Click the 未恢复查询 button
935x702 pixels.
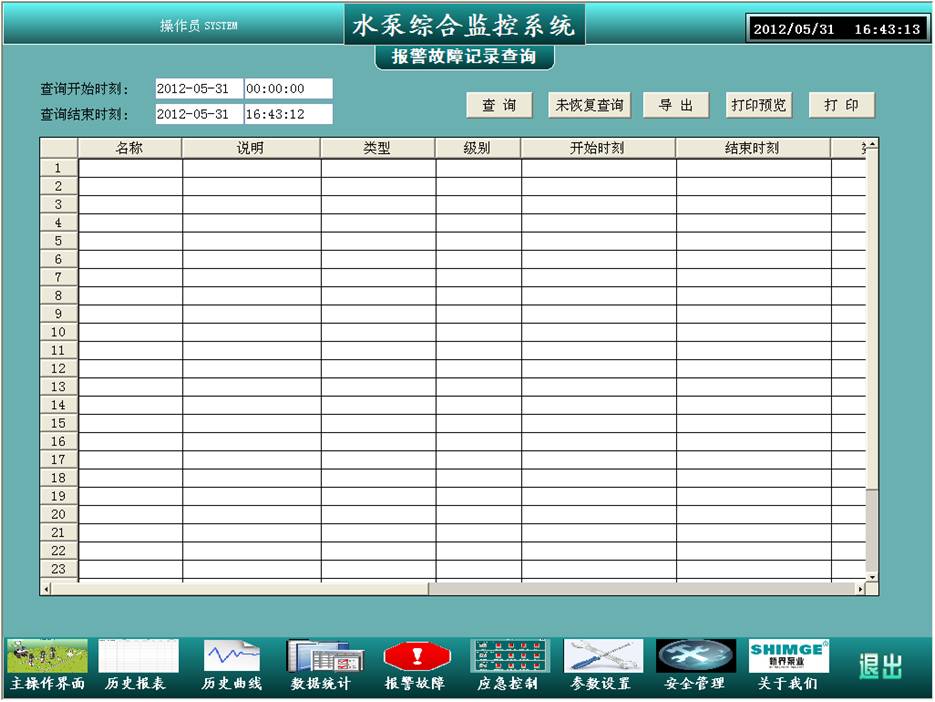pyautogui.click(x=590, y=106)
